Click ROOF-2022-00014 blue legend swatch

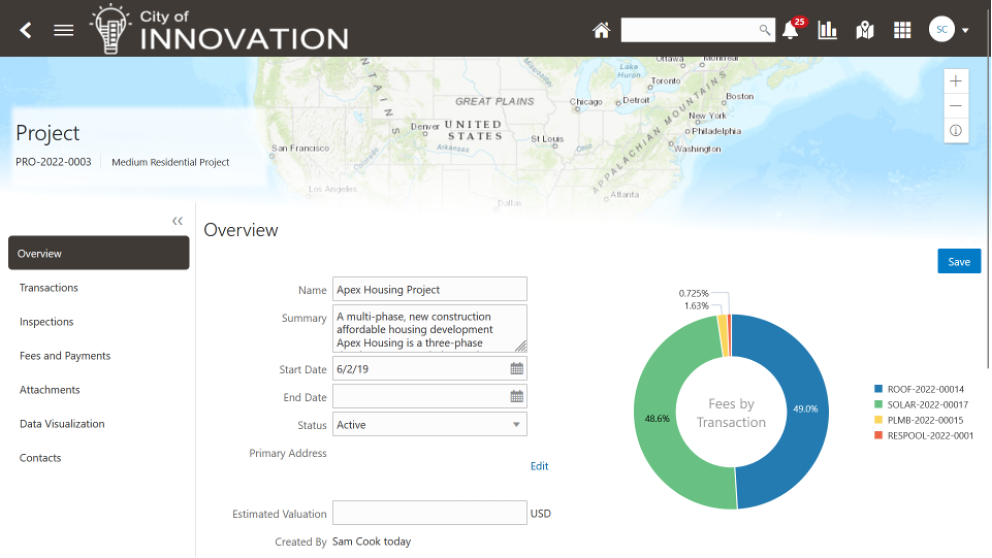click(878, 389)
